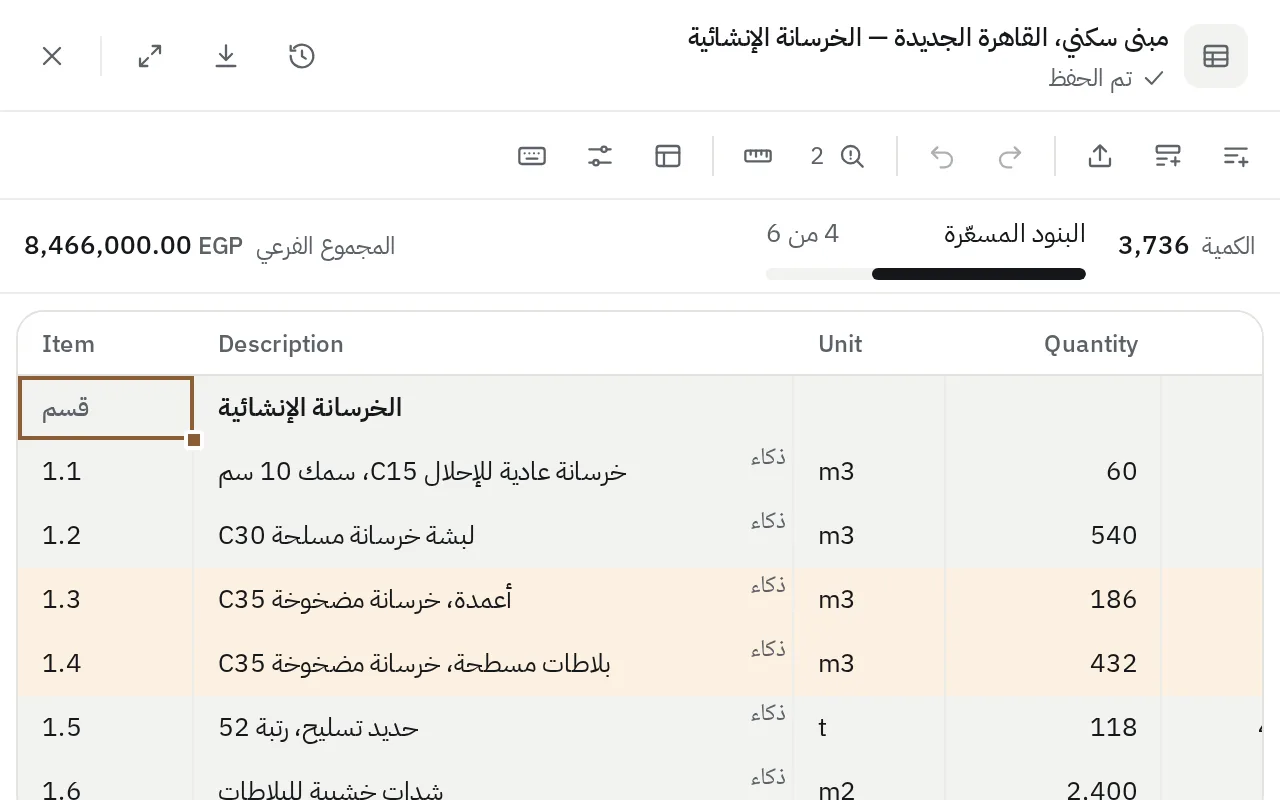The width and height of the screenshot is (1280, 800).
Task: Select item number 1.5 cell
Action: tap(106, 728)
